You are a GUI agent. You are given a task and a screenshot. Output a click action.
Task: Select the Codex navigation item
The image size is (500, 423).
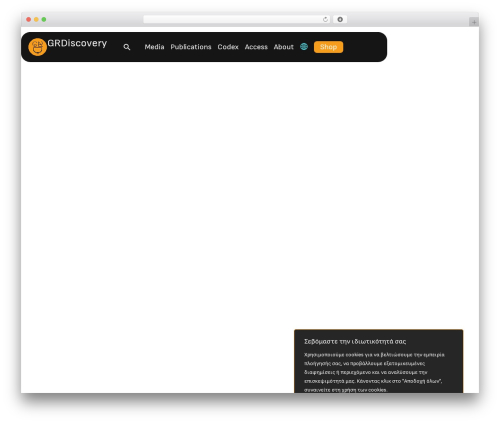pyautogui.click(x=228, y=47)
